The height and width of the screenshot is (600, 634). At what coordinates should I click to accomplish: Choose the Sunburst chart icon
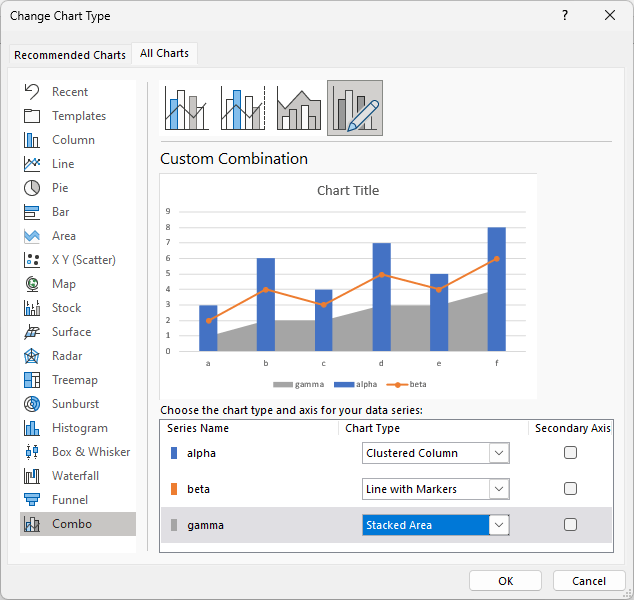(x=32, y=404)
